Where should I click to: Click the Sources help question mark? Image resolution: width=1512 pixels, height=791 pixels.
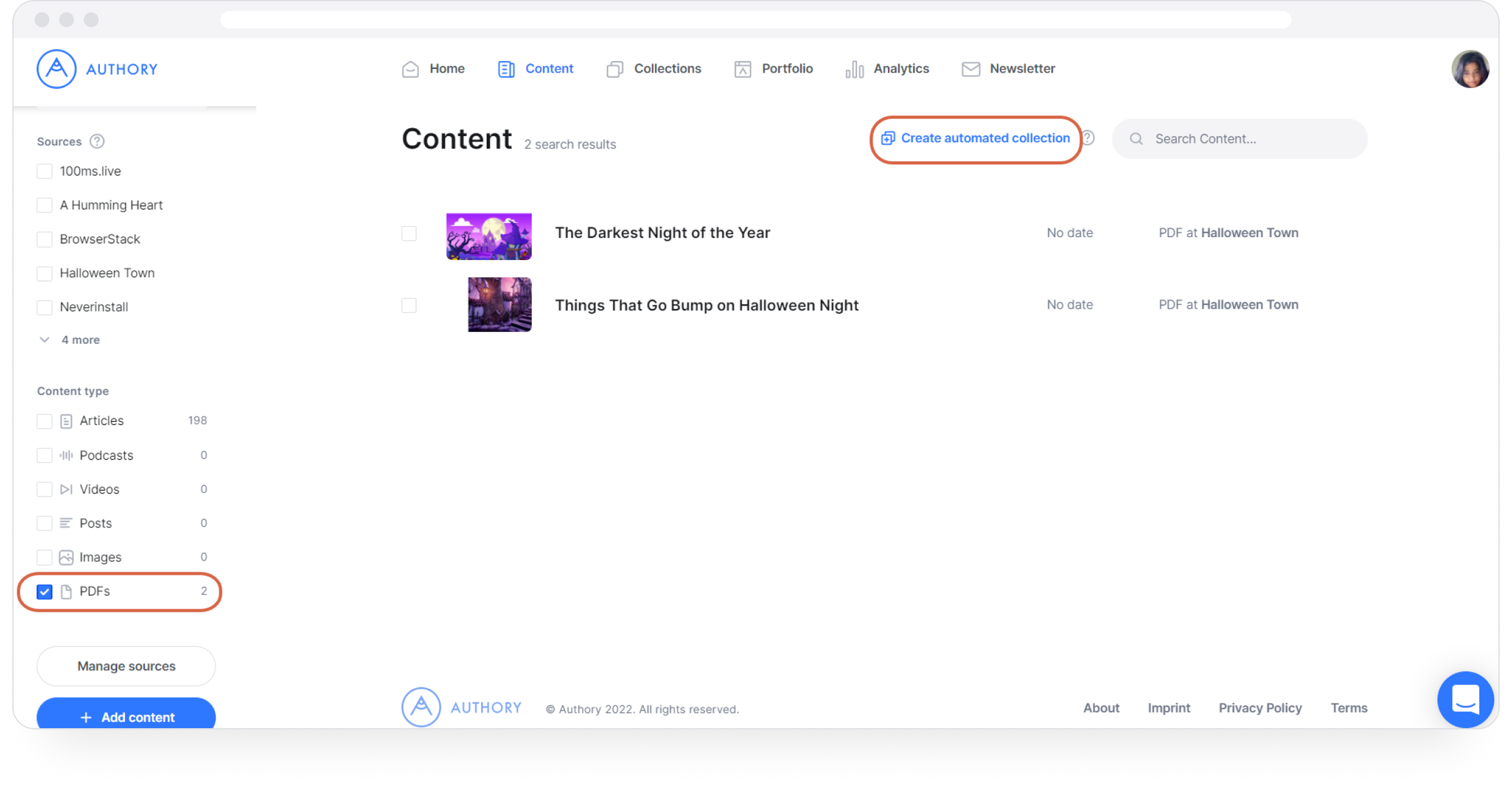tap(97, 141)
